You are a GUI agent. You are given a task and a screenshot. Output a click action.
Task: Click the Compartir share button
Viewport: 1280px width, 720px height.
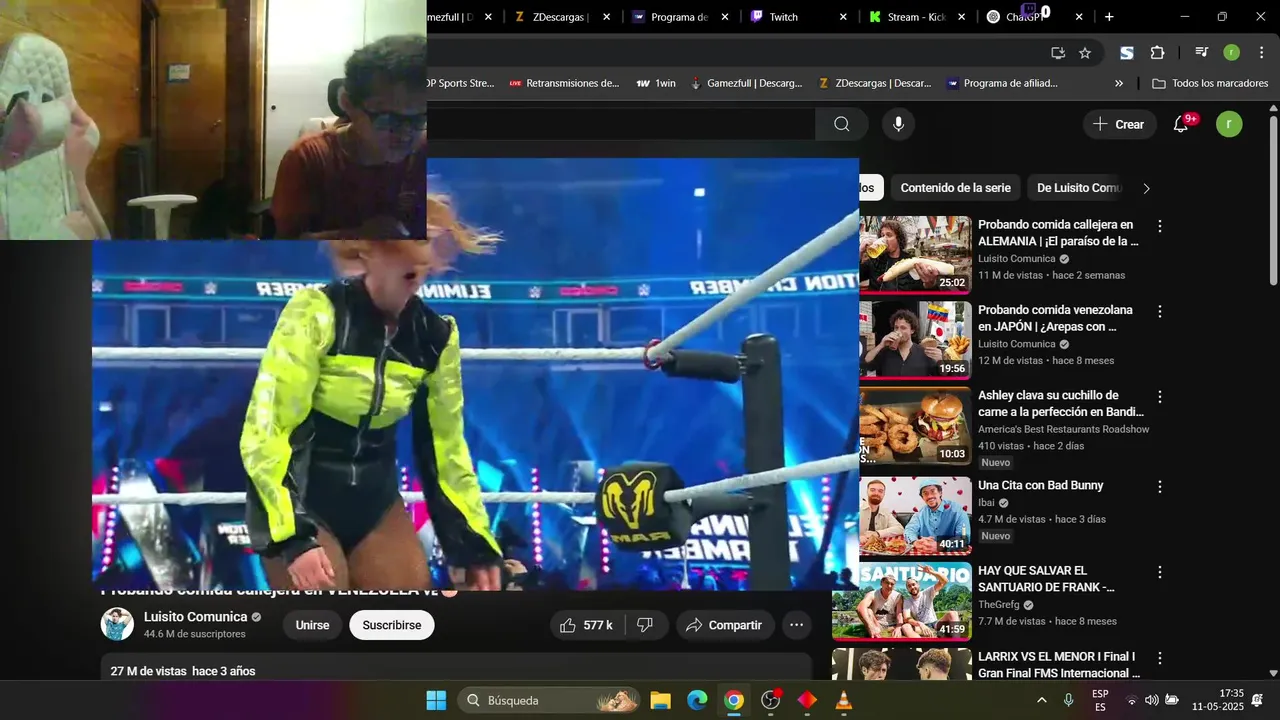(725, 625)
